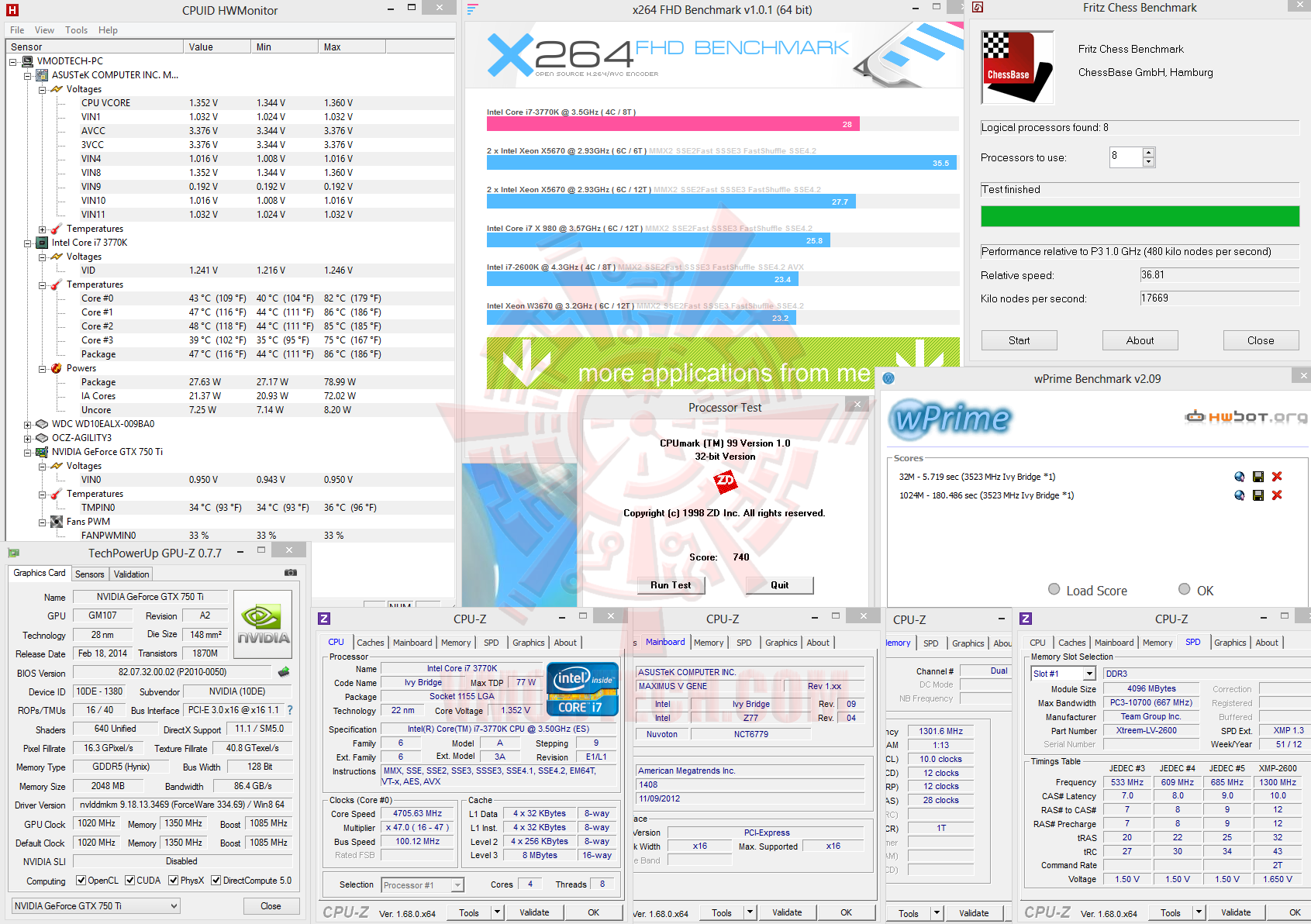This screenshot has width=1311, height=924.
Task: Click the GPU-Z BIOS save chip icon
Action: click(x=284, y=672)
